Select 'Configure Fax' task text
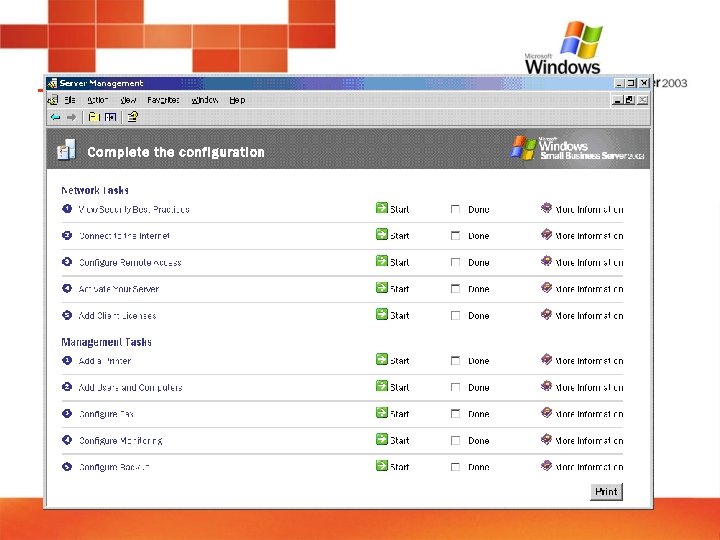The width and height of the screenshot is (720, 540). point(106,414)
